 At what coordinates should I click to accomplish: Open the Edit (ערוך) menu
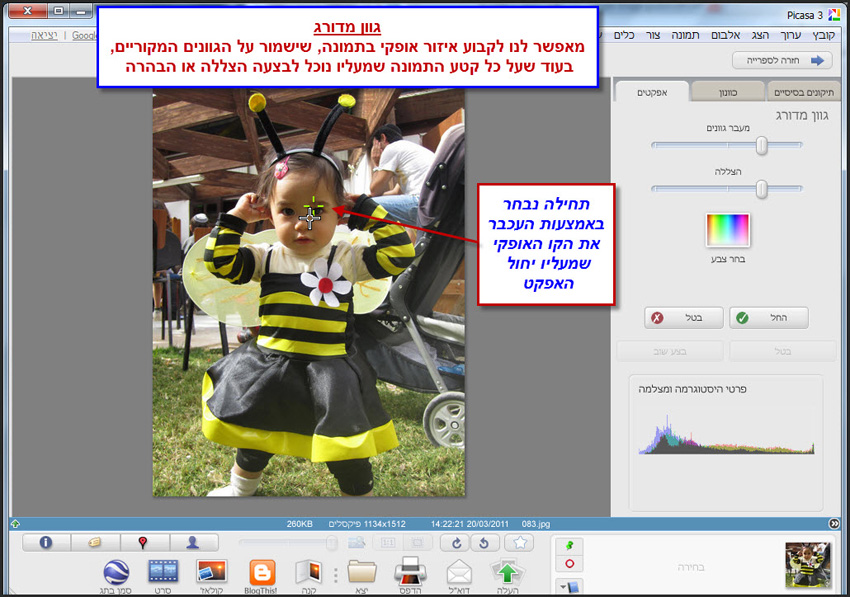coord(790,35)
